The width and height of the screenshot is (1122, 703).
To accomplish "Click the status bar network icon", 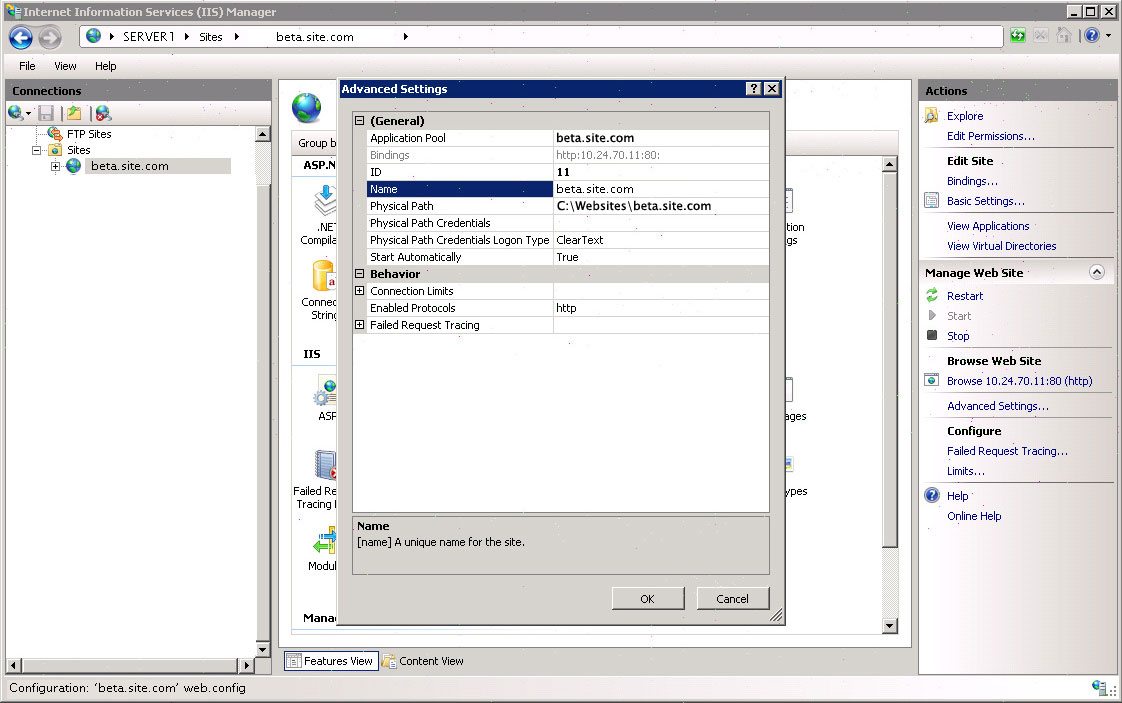I will [1100, 688].
